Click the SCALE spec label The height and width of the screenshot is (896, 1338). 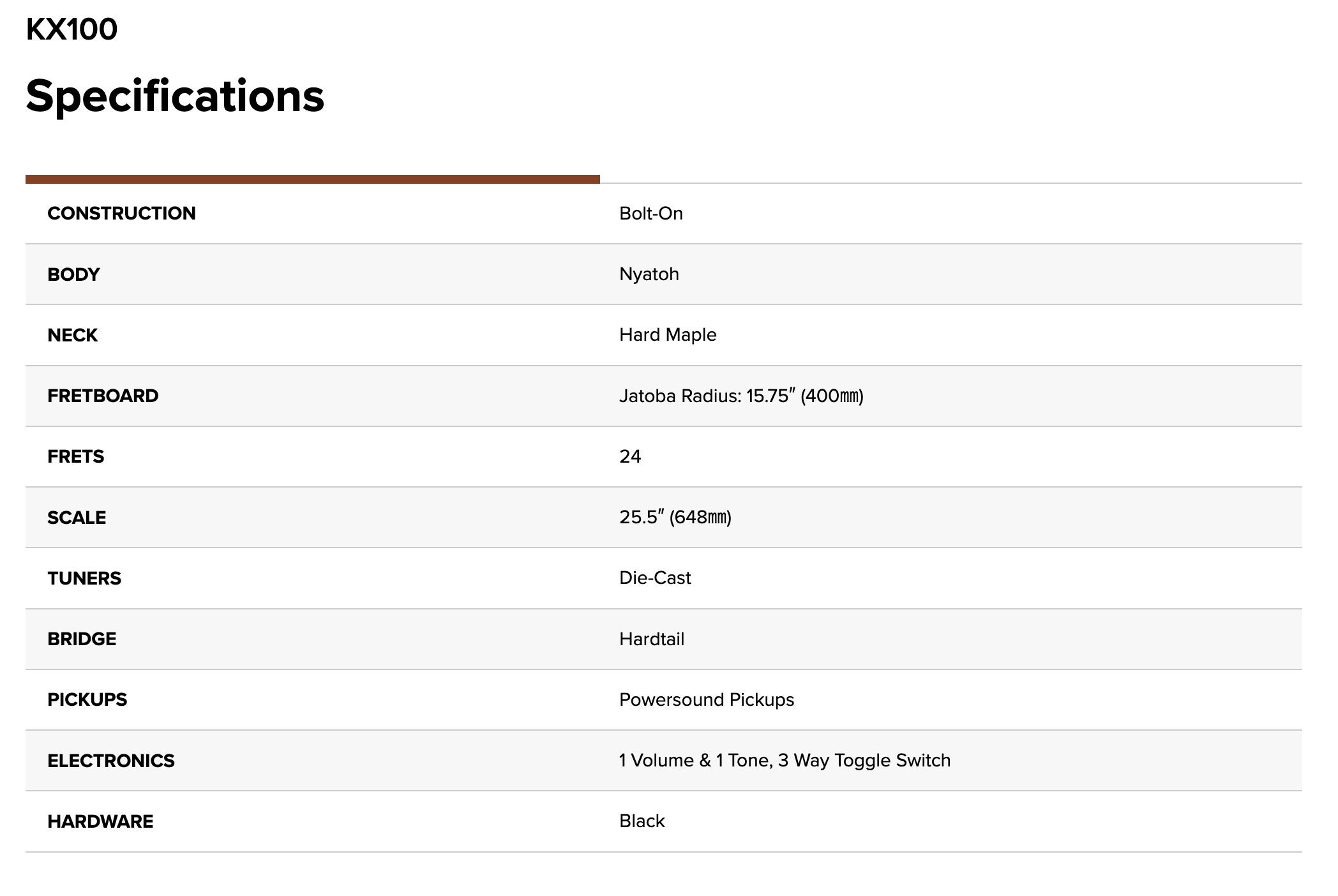point(77,518)
